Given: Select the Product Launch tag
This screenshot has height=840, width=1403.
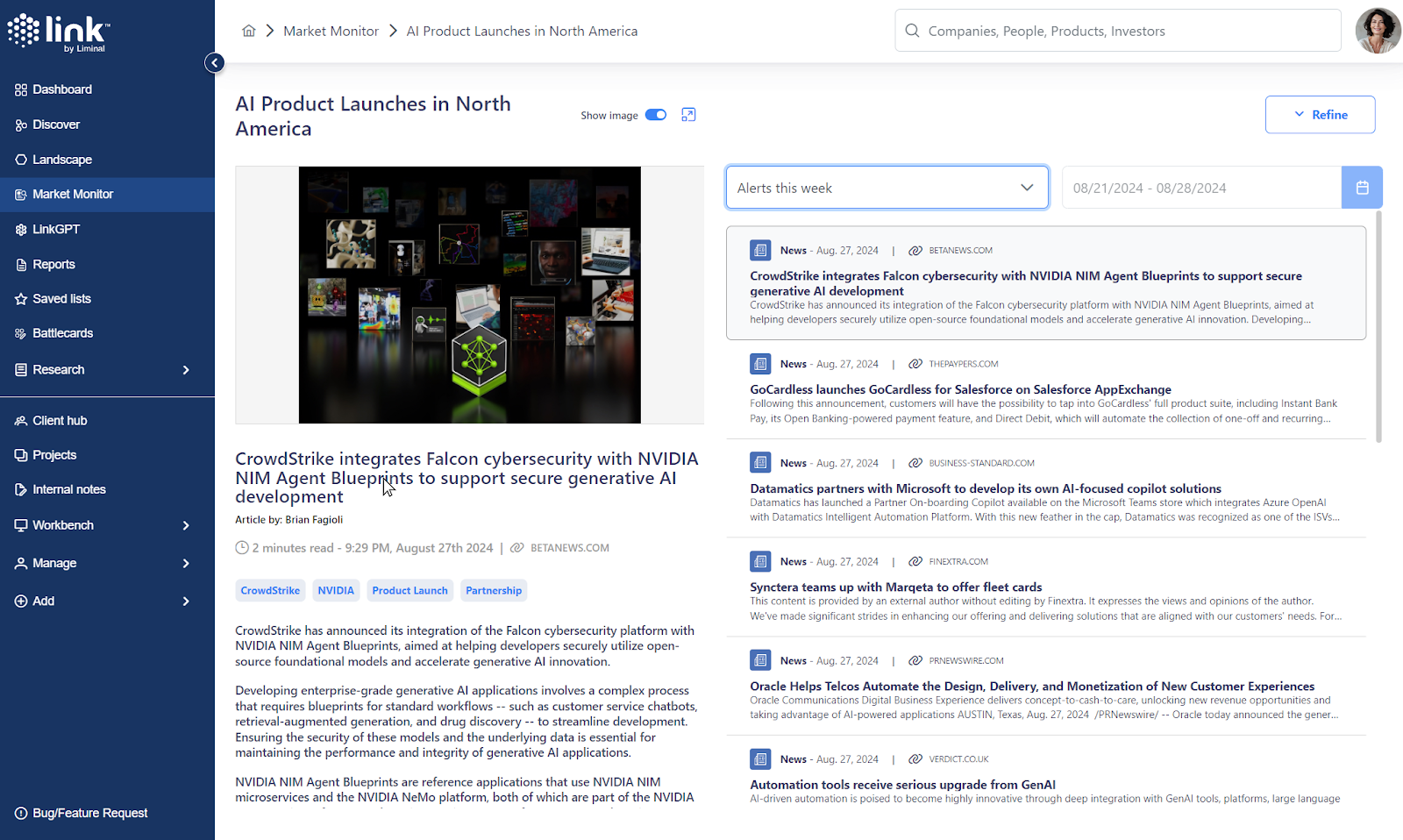Looking at the screenshot, I should click(410, 590).
